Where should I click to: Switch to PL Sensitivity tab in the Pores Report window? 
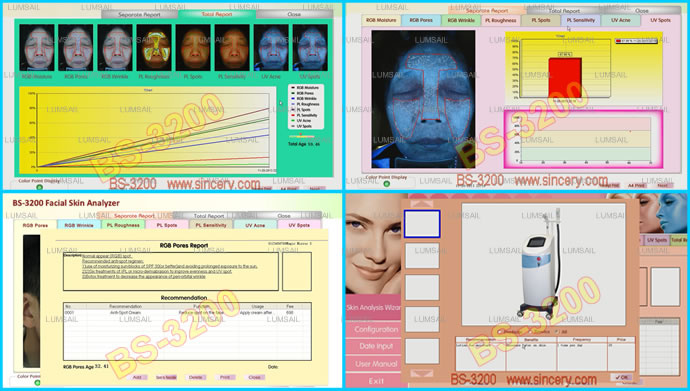click(211, 225)
